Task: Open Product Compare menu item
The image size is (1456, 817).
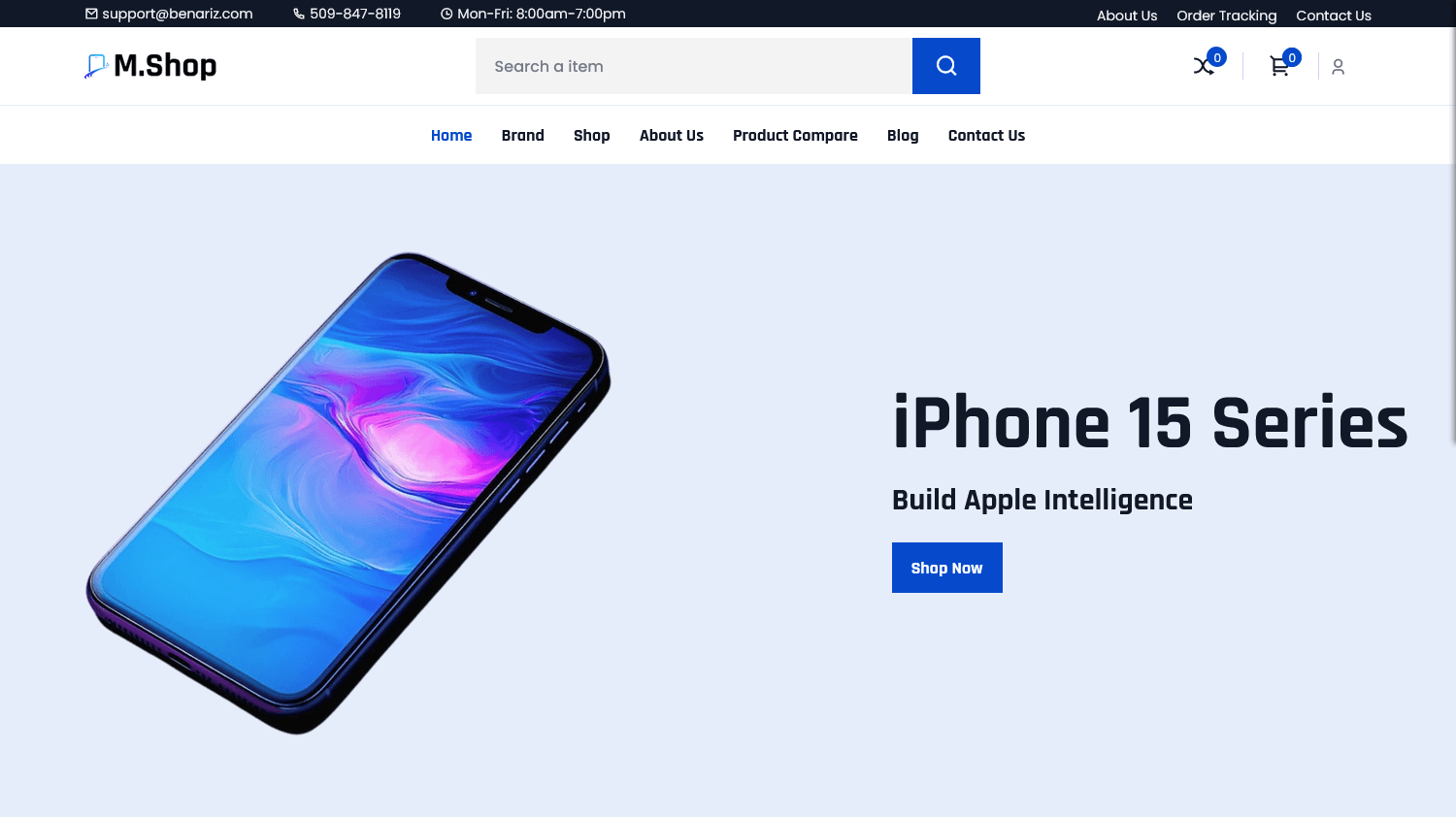Action: 795,135
